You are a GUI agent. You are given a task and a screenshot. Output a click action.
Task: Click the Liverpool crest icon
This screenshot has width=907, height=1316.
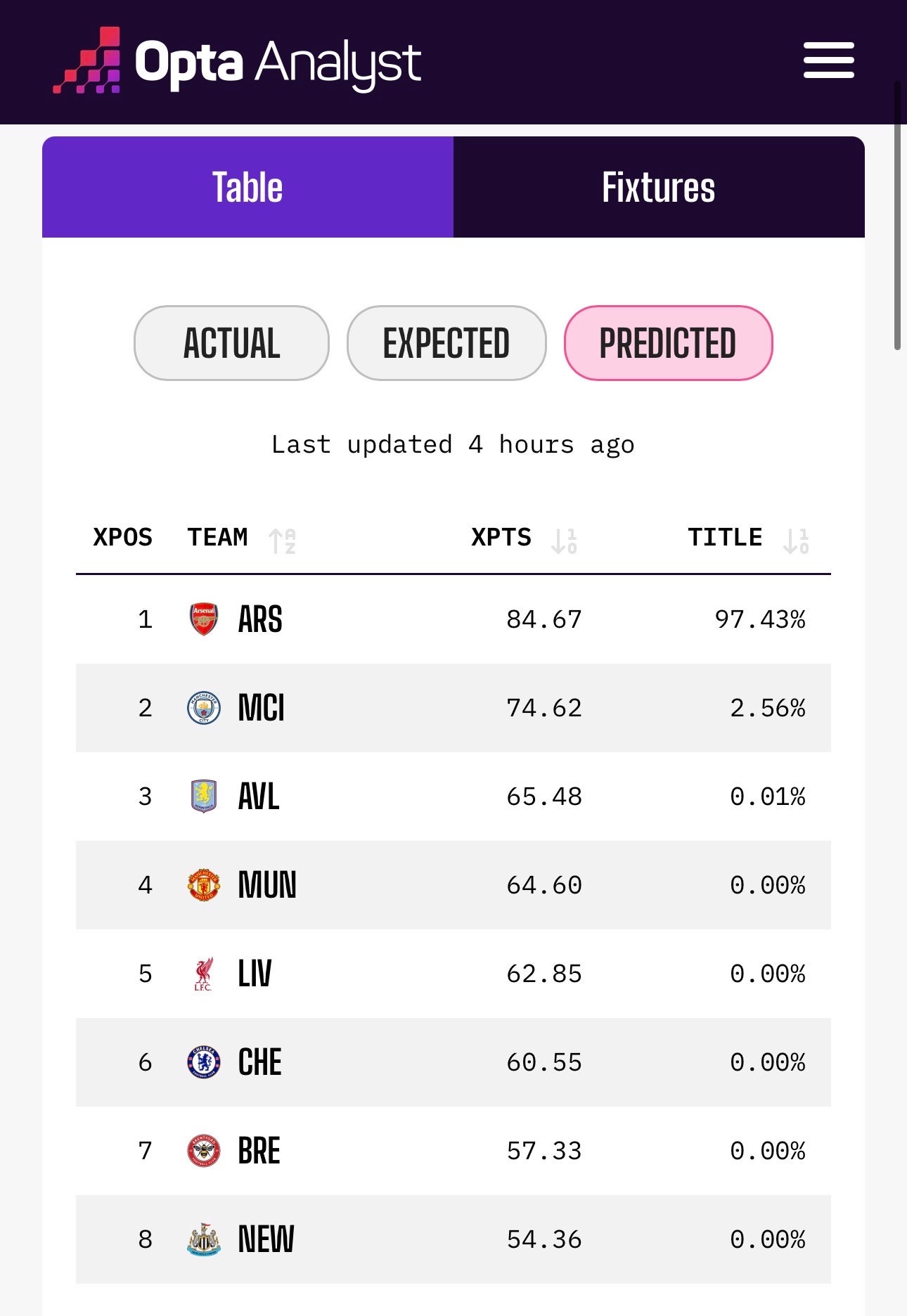(x=204, y=974)
